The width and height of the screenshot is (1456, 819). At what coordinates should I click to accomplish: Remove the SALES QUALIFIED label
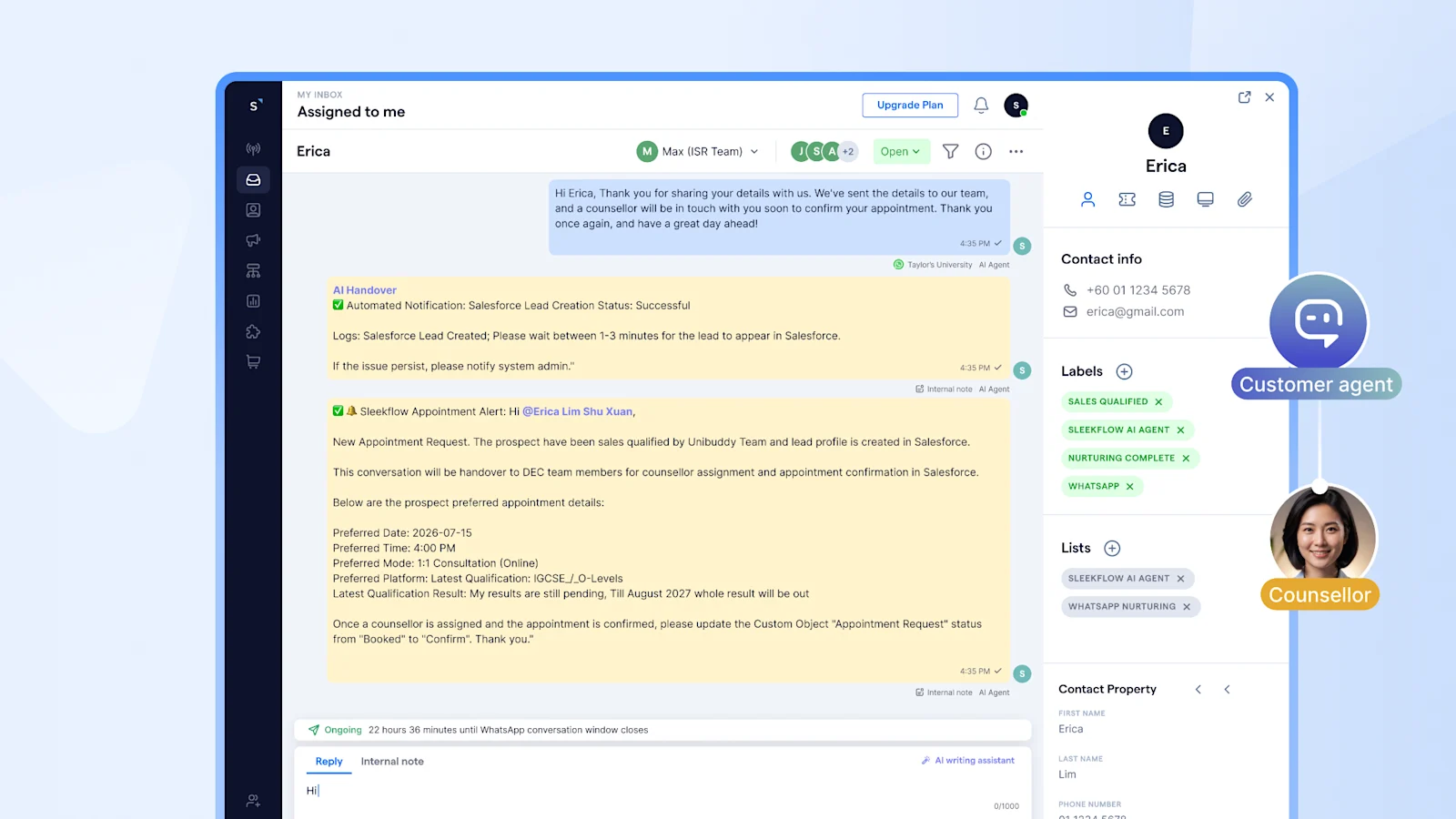[1158, 402]
